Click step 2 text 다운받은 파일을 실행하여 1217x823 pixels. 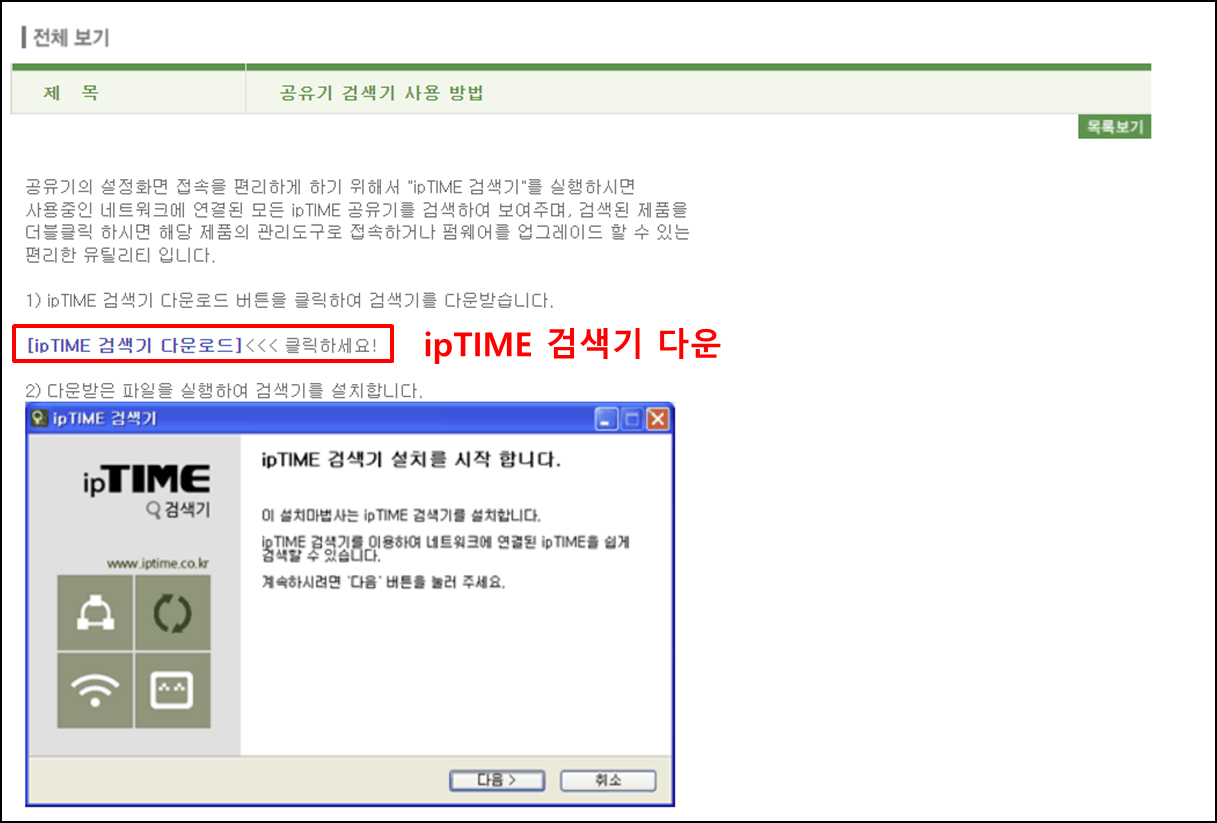click(225, 391)
